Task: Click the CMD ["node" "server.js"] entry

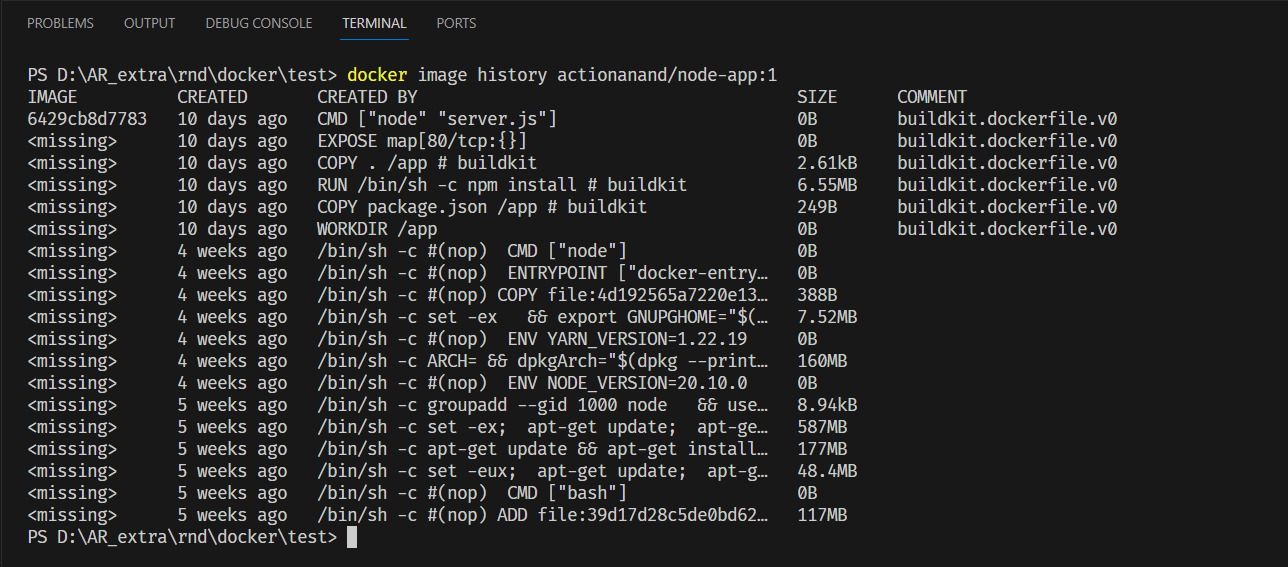Action: point(436,119)
